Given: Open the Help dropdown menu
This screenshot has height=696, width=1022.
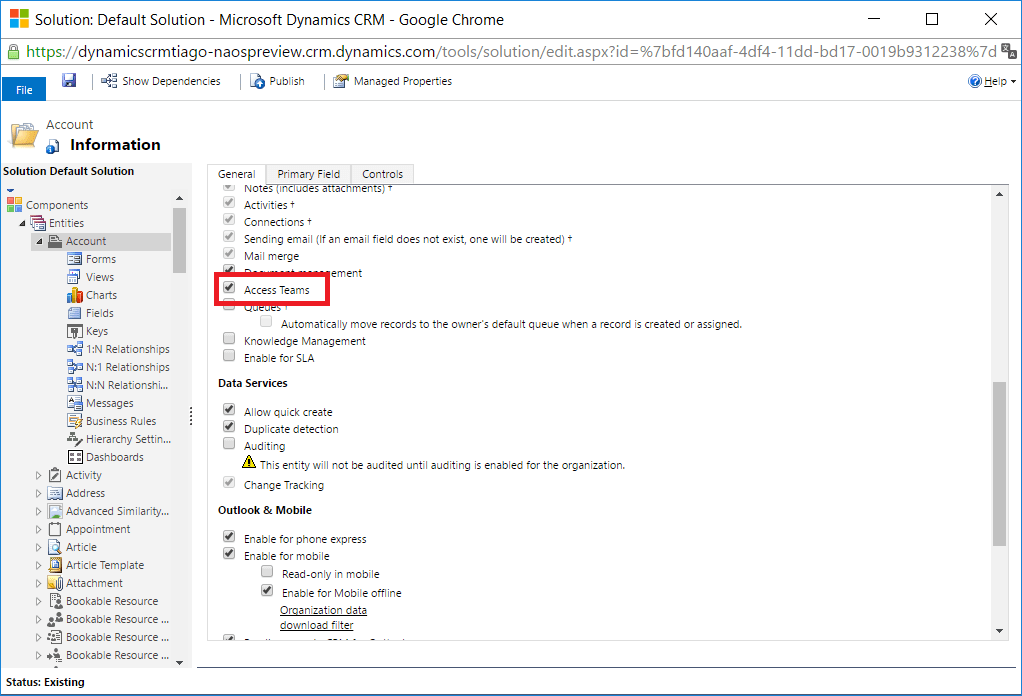Looking at the screenshot, I should coord(992,81).
